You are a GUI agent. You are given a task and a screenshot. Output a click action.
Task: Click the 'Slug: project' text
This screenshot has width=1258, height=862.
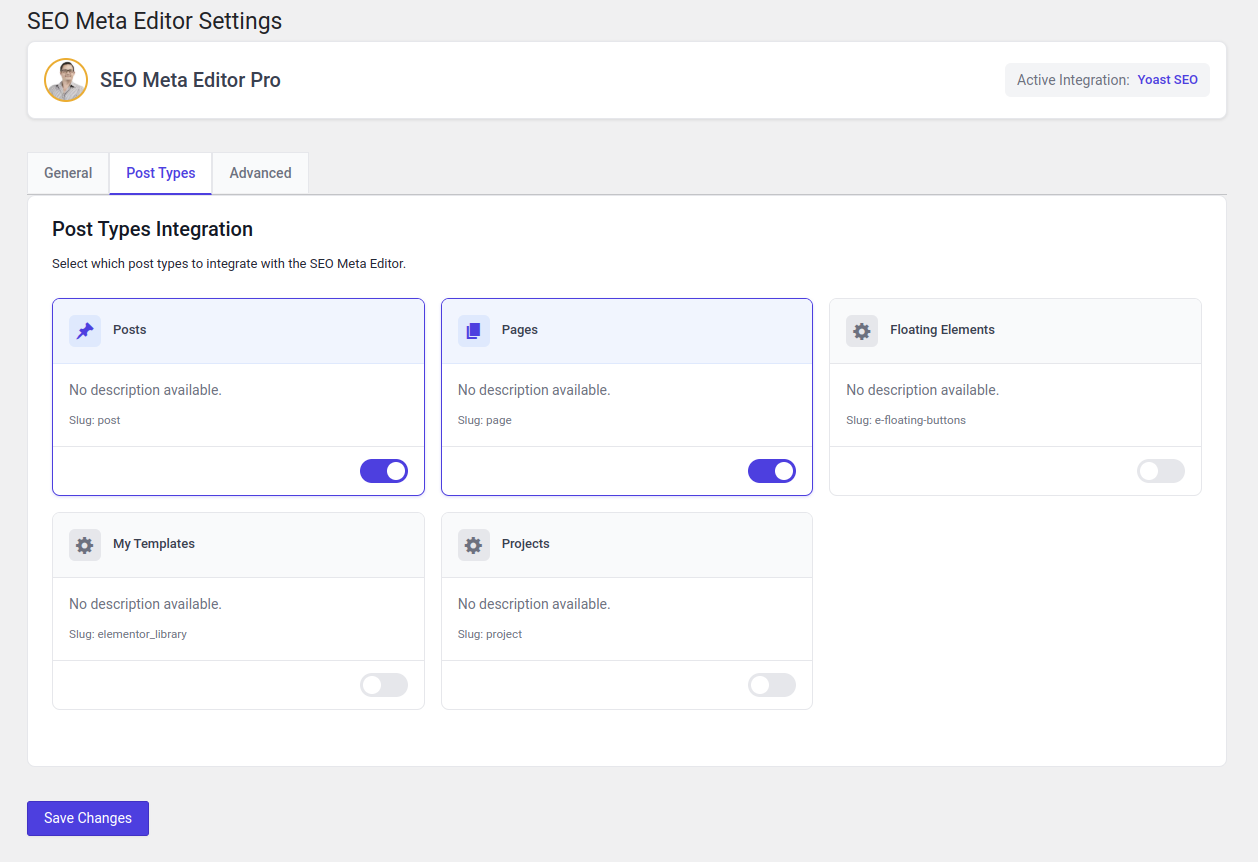490,634
